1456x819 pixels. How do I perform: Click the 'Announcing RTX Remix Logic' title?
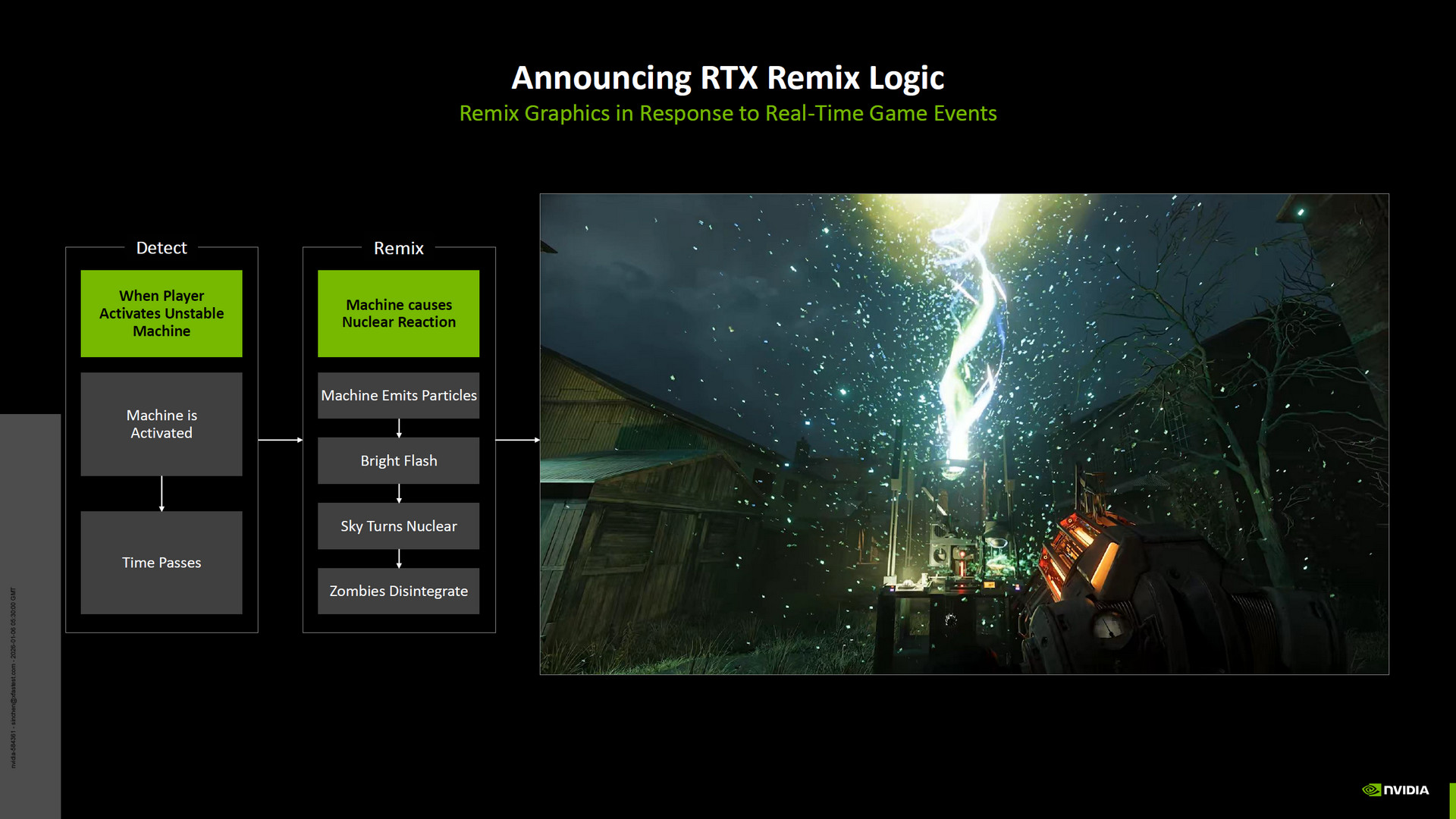(x=727, y=77)
